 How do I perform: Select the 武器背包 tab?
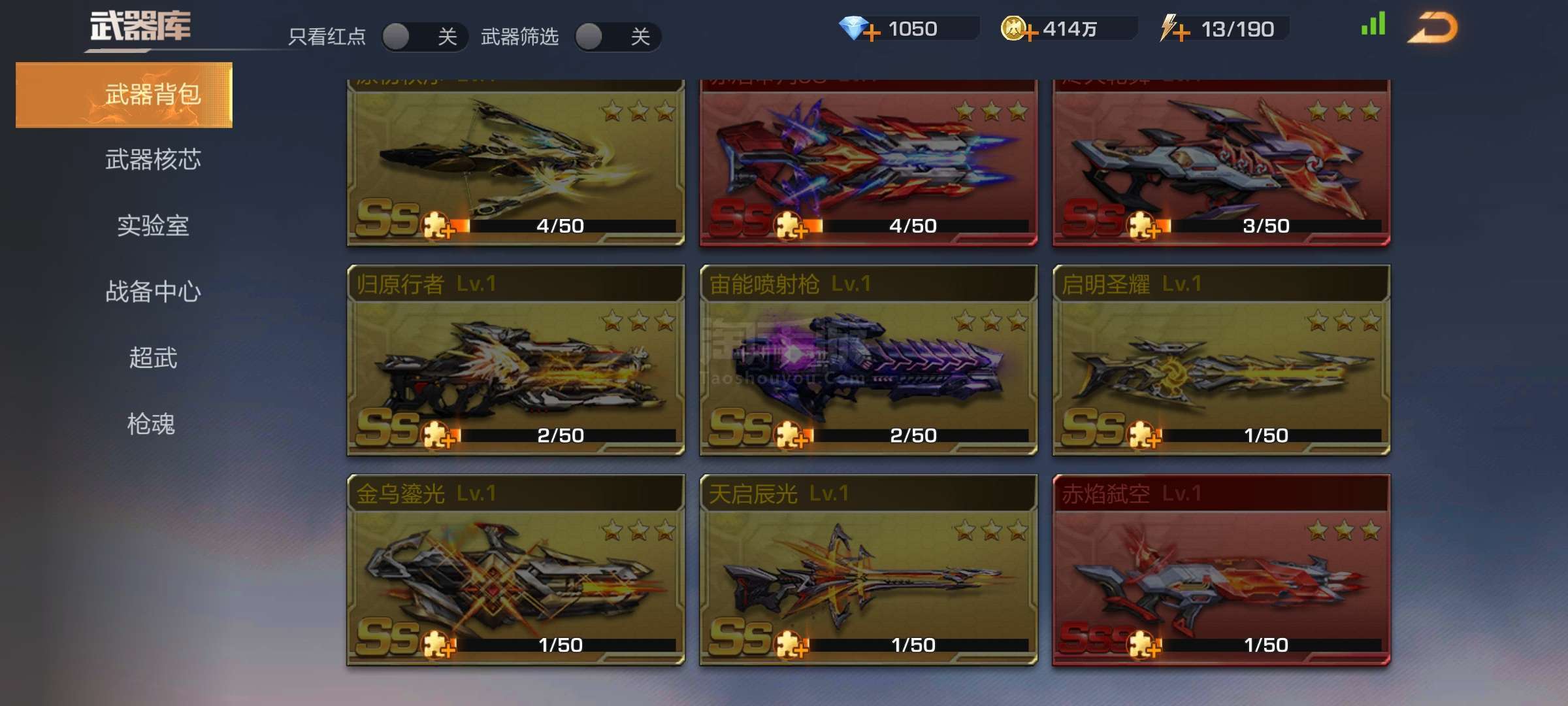pos(124,95)
